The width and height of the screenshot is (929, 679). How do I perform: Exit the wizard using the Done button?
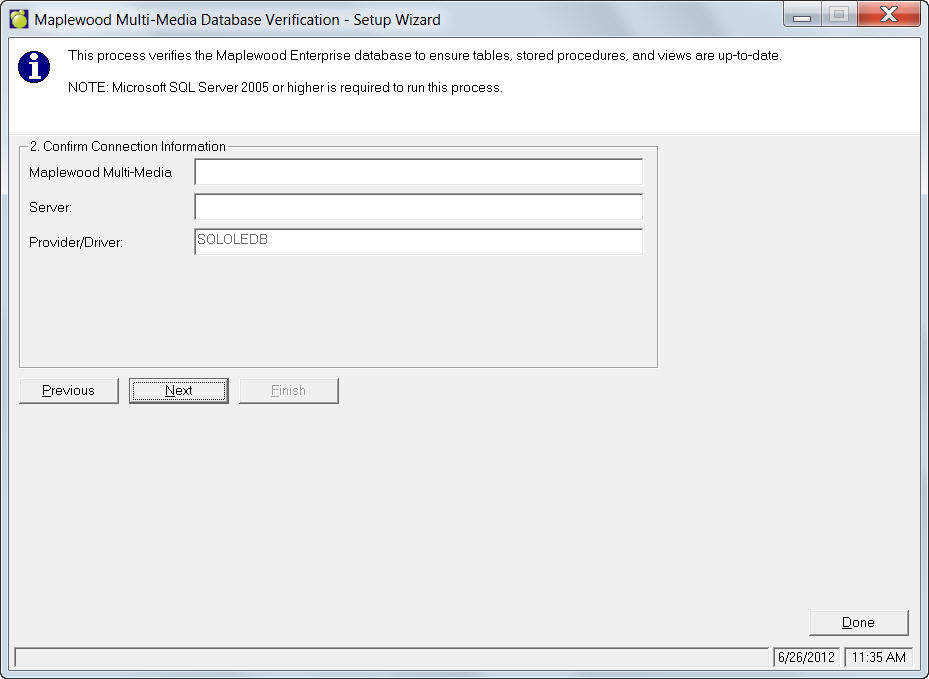tap(858, 622)
